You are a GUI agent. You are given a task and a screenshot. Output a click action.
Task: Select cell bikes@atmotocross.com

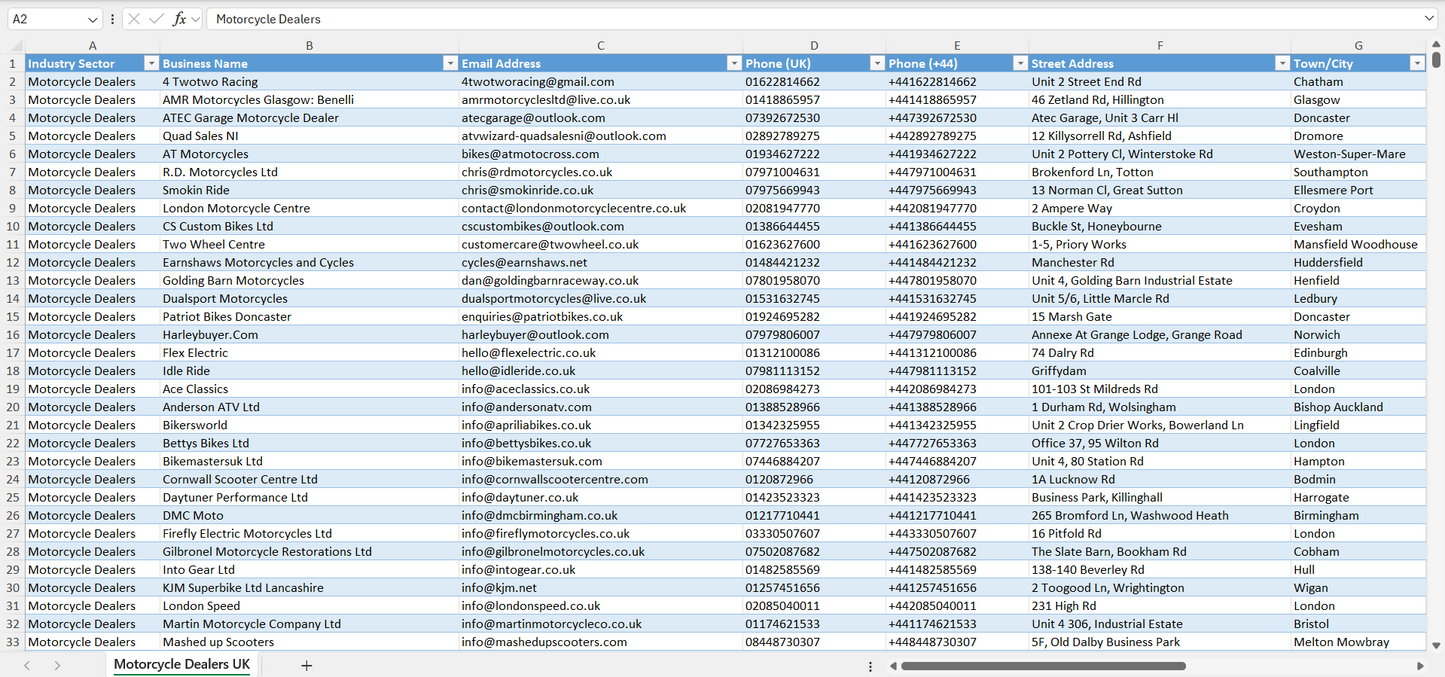click(x=600, y=154)
